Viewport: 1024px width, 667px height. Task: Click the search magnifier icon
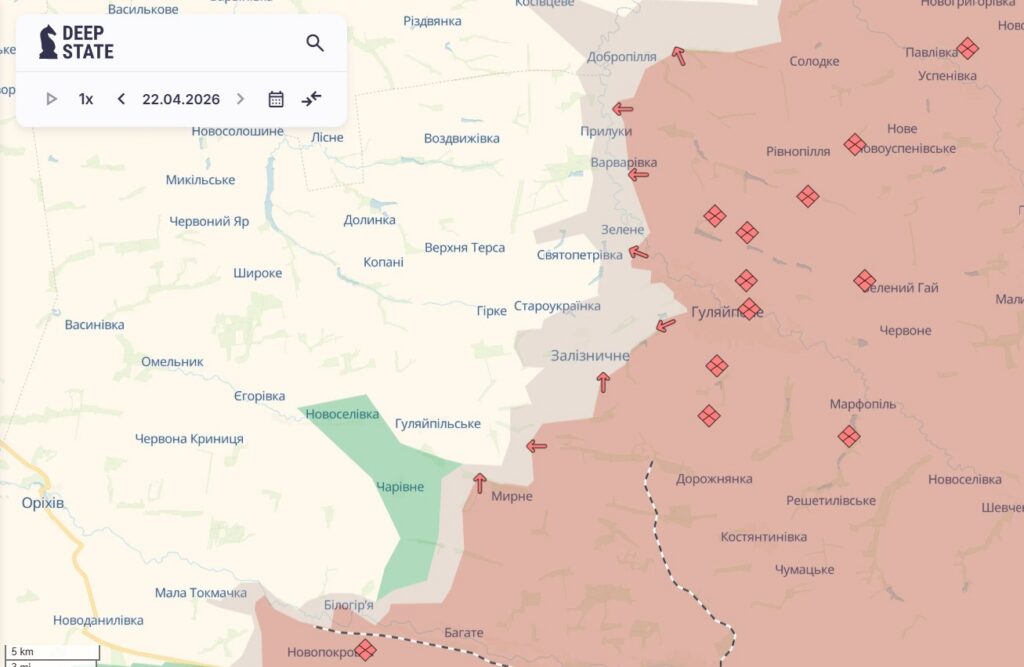pyautogui.click(x=315, y=43)
